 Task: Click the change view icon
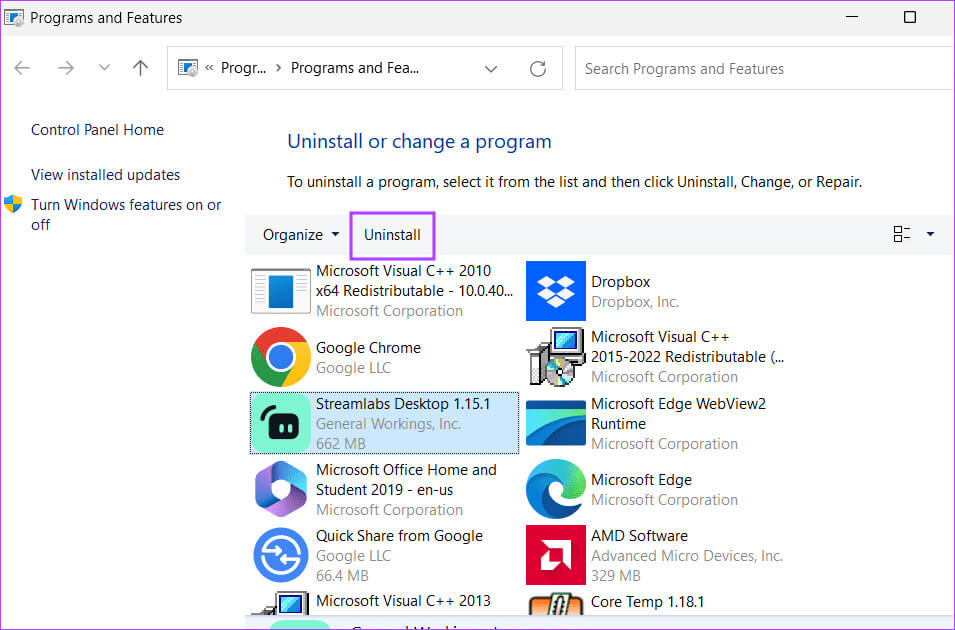point(902,234)
